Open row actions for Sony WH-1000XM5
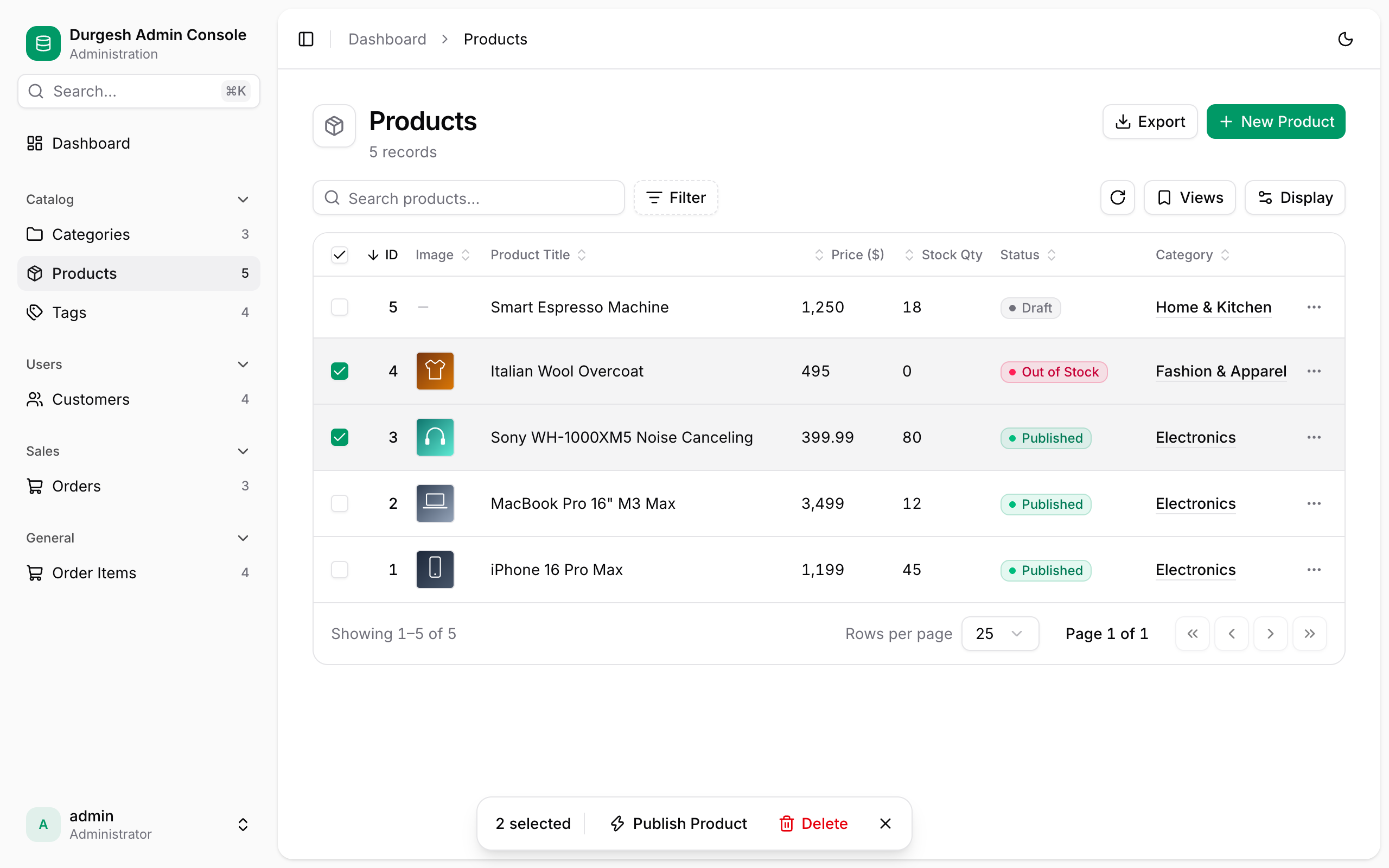Image resolution: width=1389 pixels, height=868 pixels. click(x=1314, y=437)
